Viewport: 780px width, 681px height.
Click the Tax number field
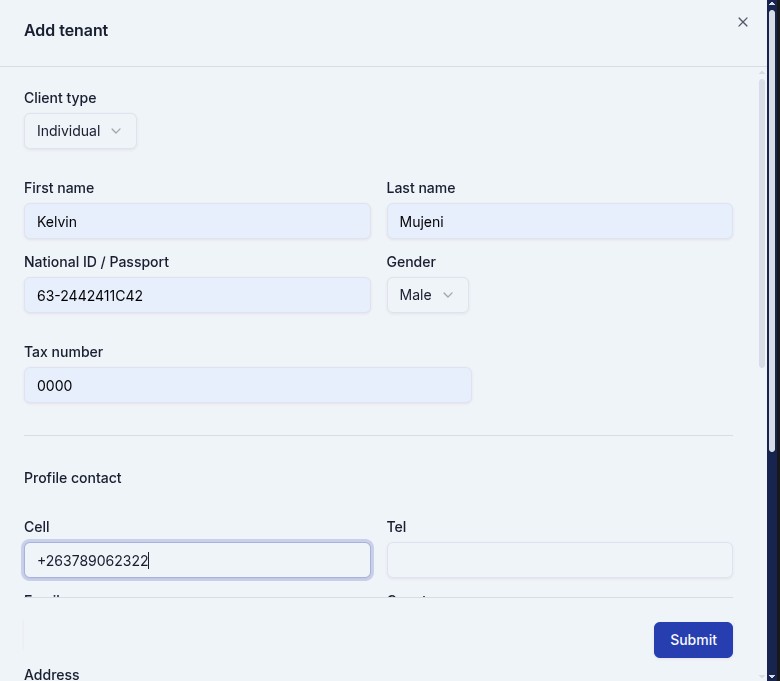(248, 385)
